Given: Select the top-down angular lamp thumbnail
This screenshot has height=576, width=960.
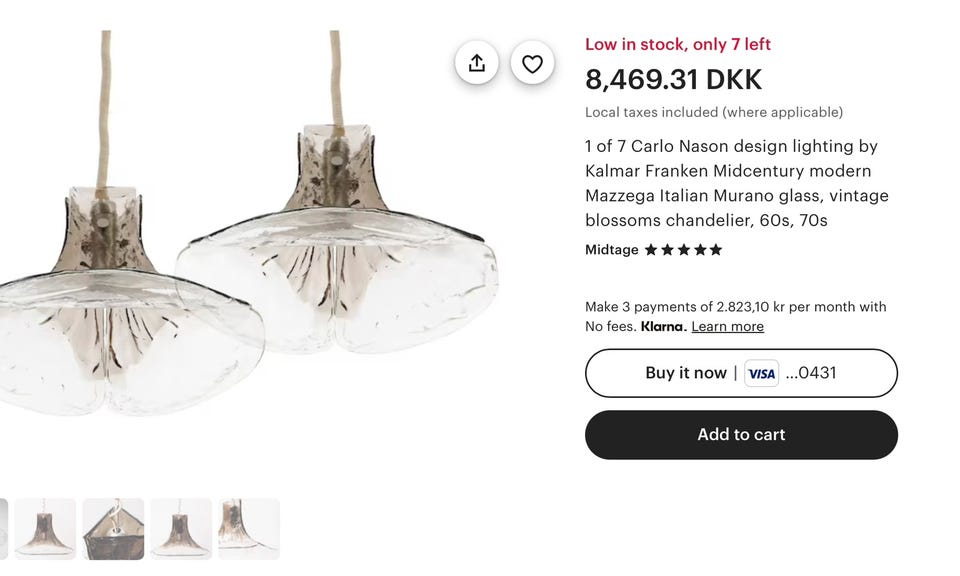Looking at the screenshot, I should coord(113,529).
